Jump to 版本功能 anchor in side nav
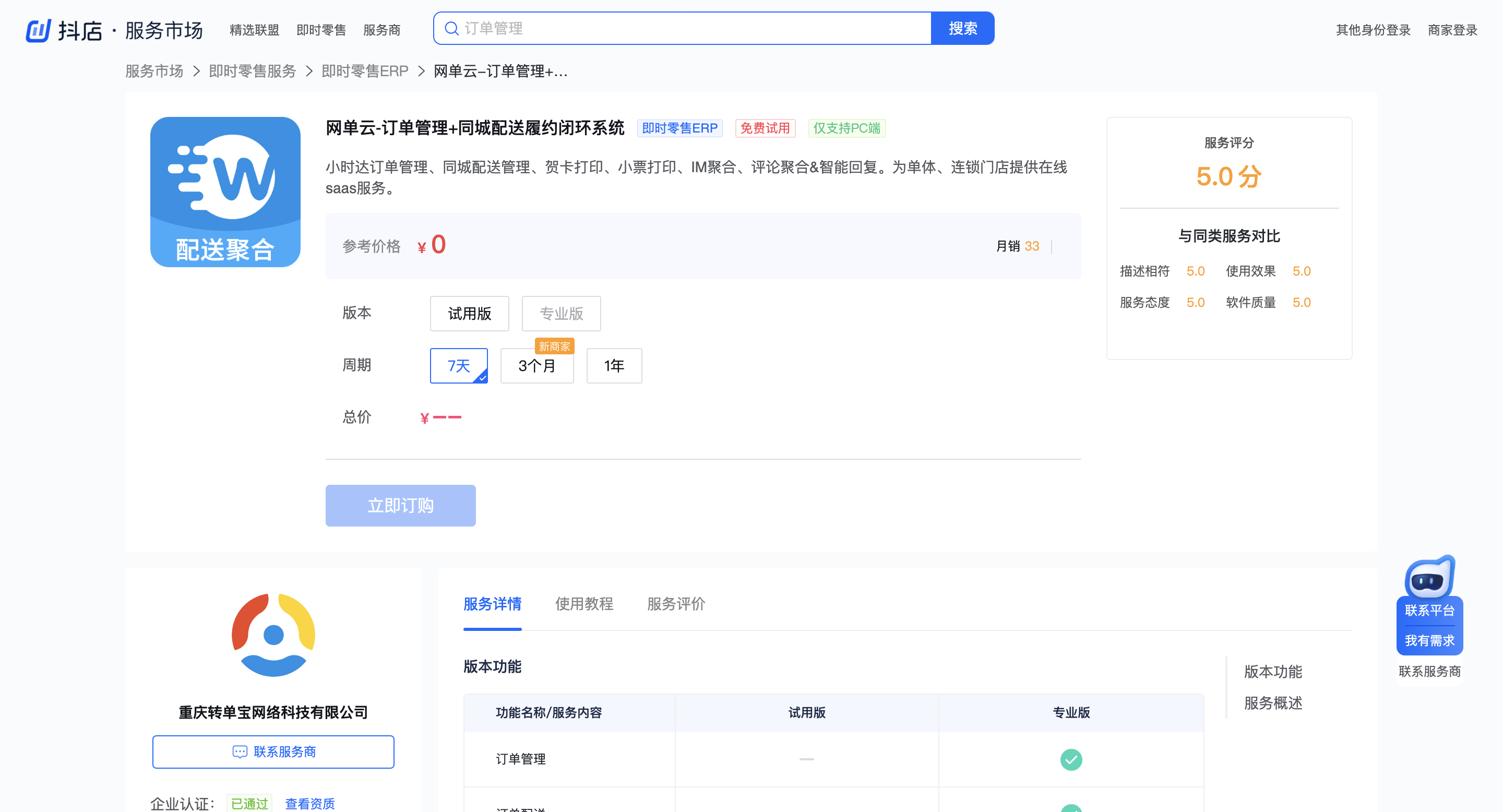1503x812 pixels. pos(1272,672)
